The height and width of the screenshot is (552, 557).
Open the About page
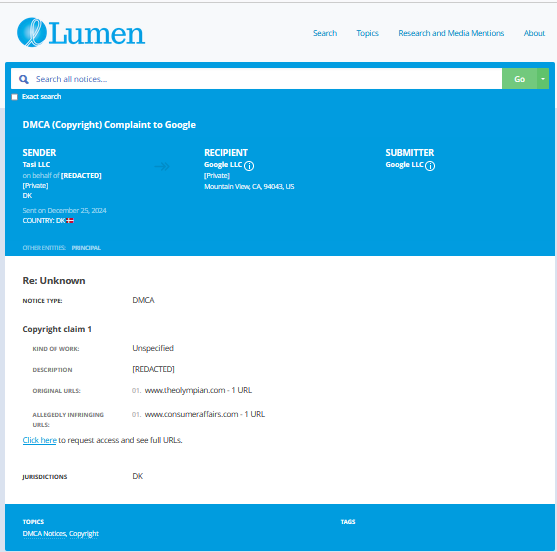(534, 33)
